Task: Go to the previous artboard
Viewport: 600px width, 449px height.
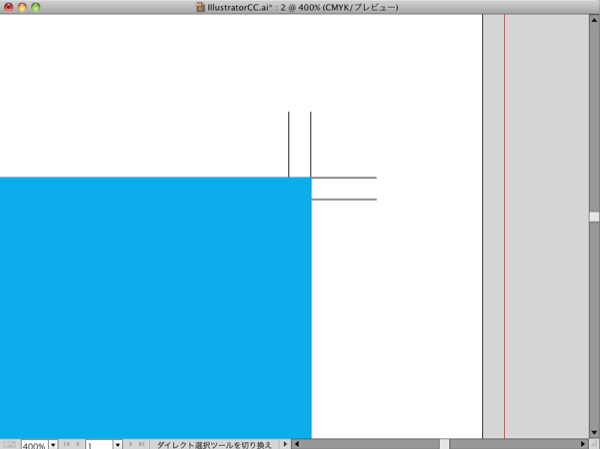Action: (78, 444)
